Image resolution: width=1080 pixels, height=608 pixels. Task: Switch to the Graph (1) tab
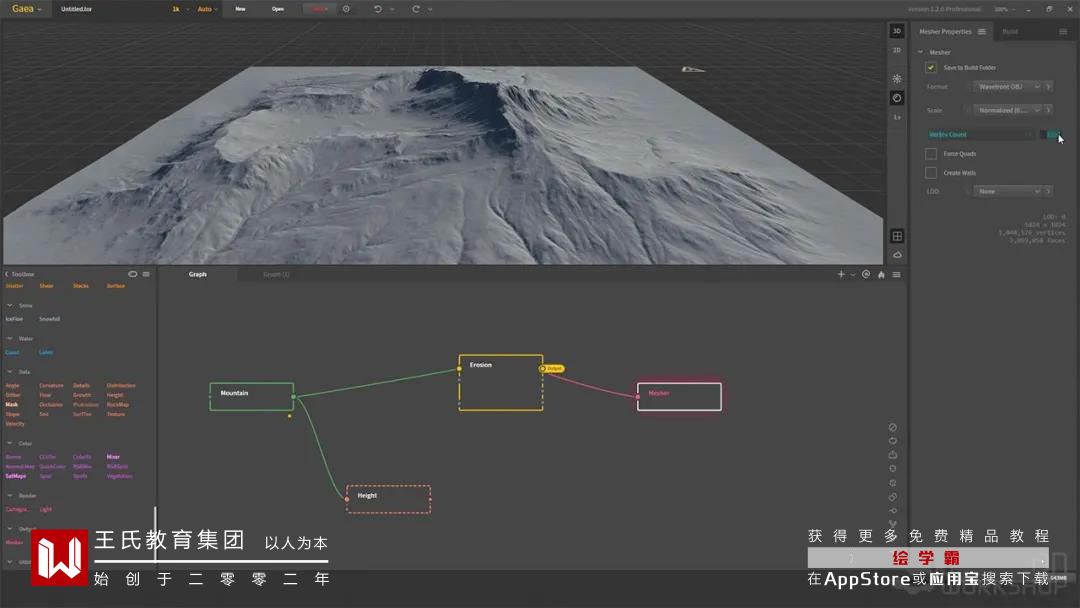pyautogui.click(x=276, y=274)
